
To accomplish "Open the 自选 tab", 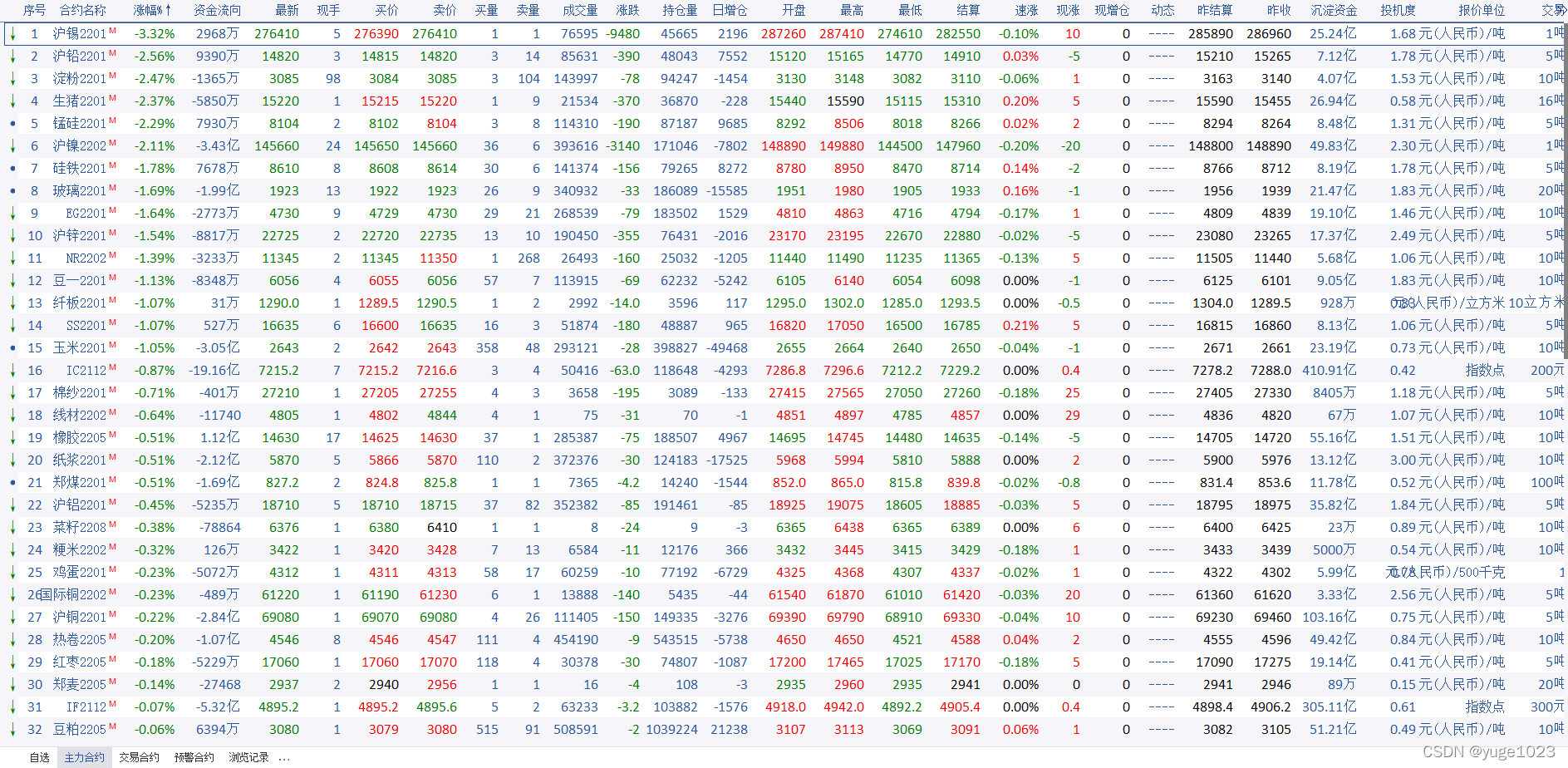I will tap(39, 757).
